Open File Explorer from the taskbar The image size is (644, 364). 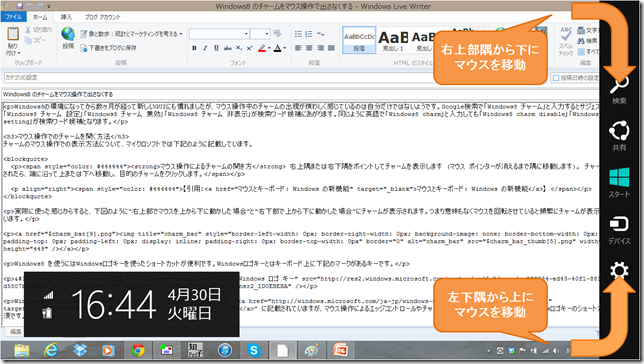(22, 350)
